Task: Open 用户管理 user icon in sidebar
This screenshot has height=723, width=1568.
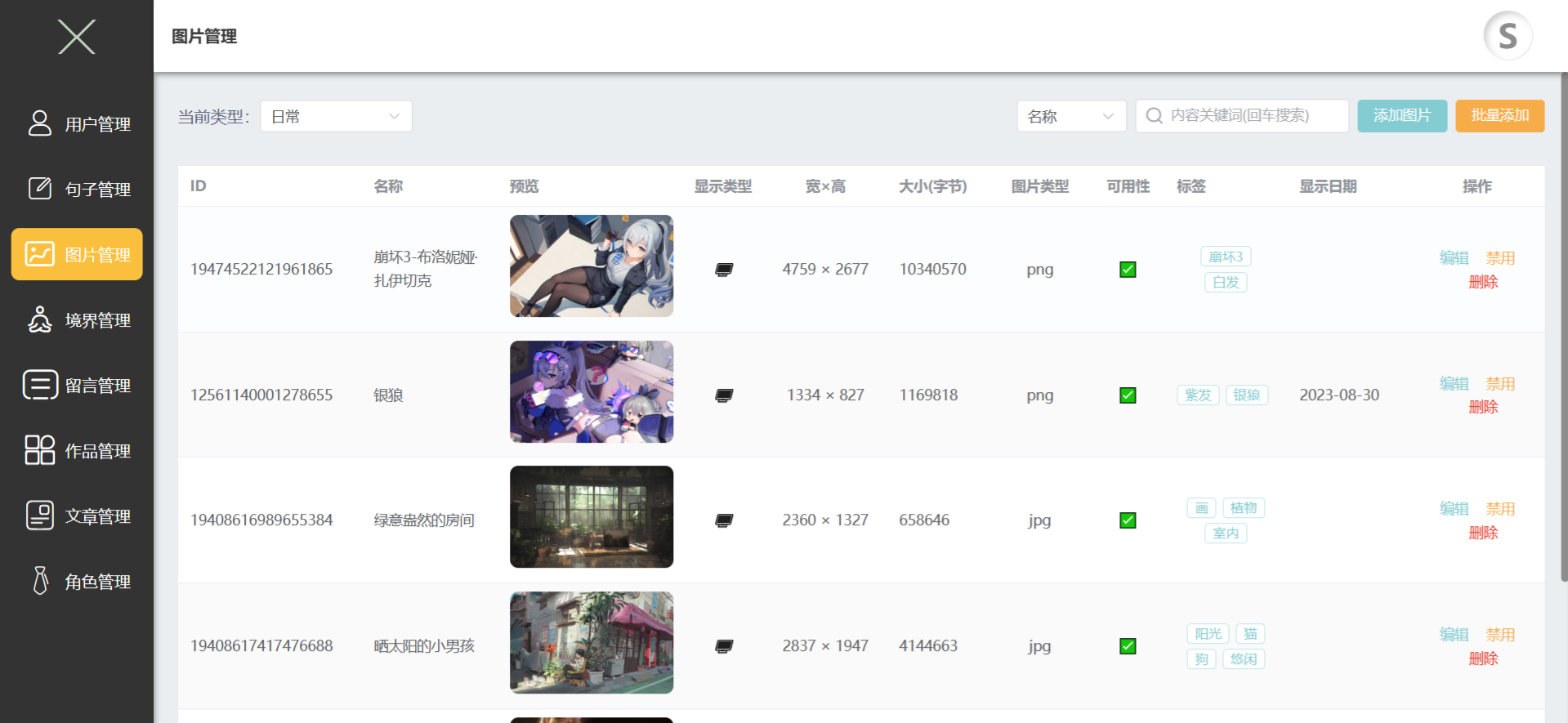Action: pos(40,123)
